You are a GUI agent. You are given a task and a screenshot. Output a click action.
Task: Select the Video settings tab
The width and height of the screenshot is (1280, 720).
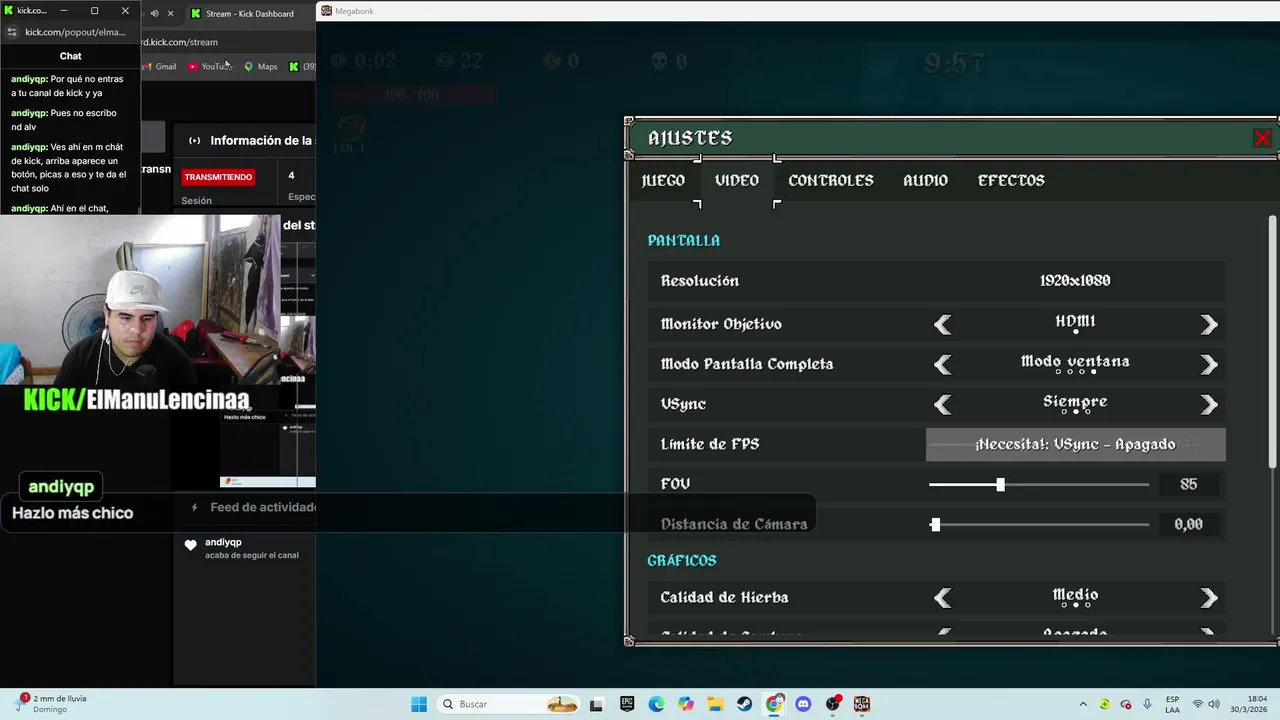click(737, 181)
